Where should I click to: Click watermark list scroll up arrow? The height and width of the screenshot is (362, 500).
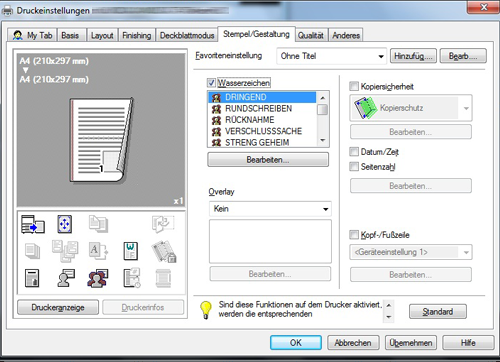322,98
